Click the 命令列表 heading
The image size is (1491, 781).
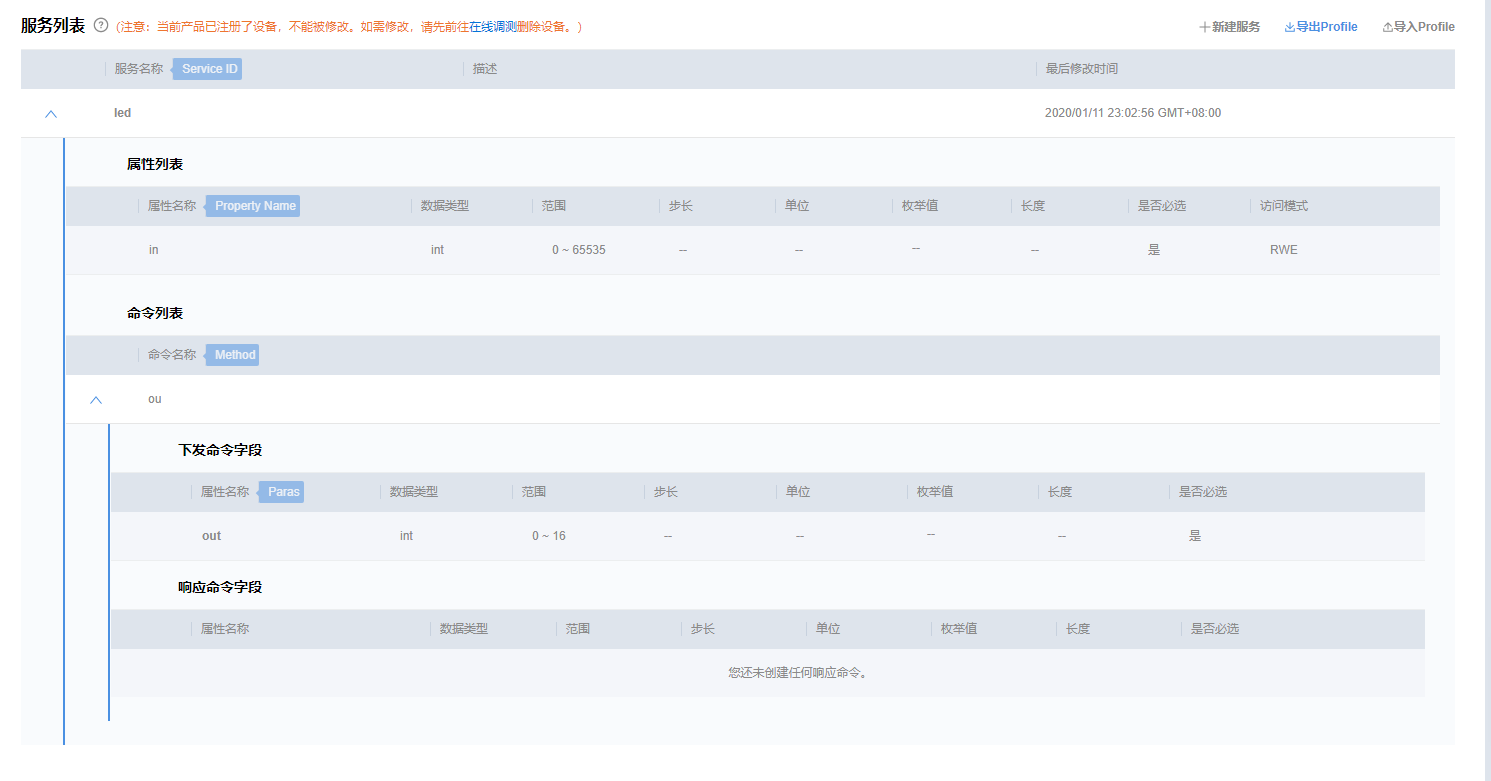tap(155, 313)
